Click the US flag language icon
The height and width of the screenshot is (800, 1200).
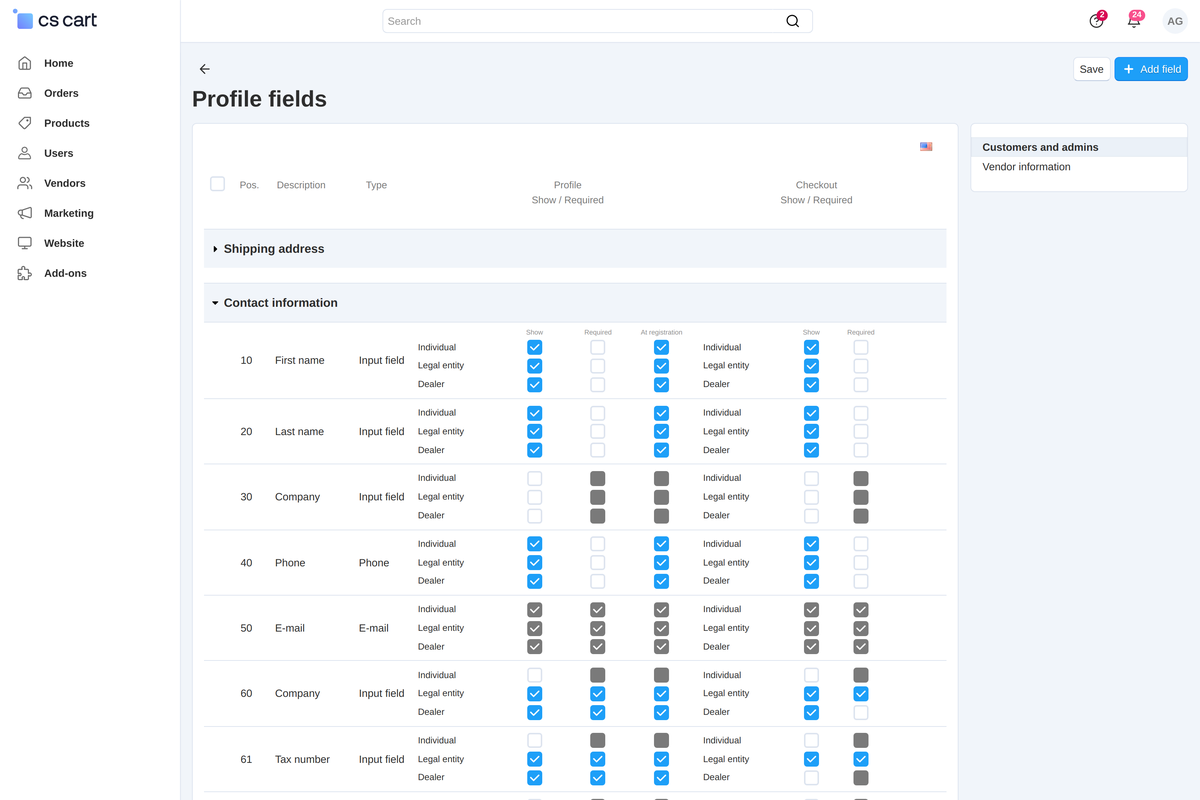(926, 147)
